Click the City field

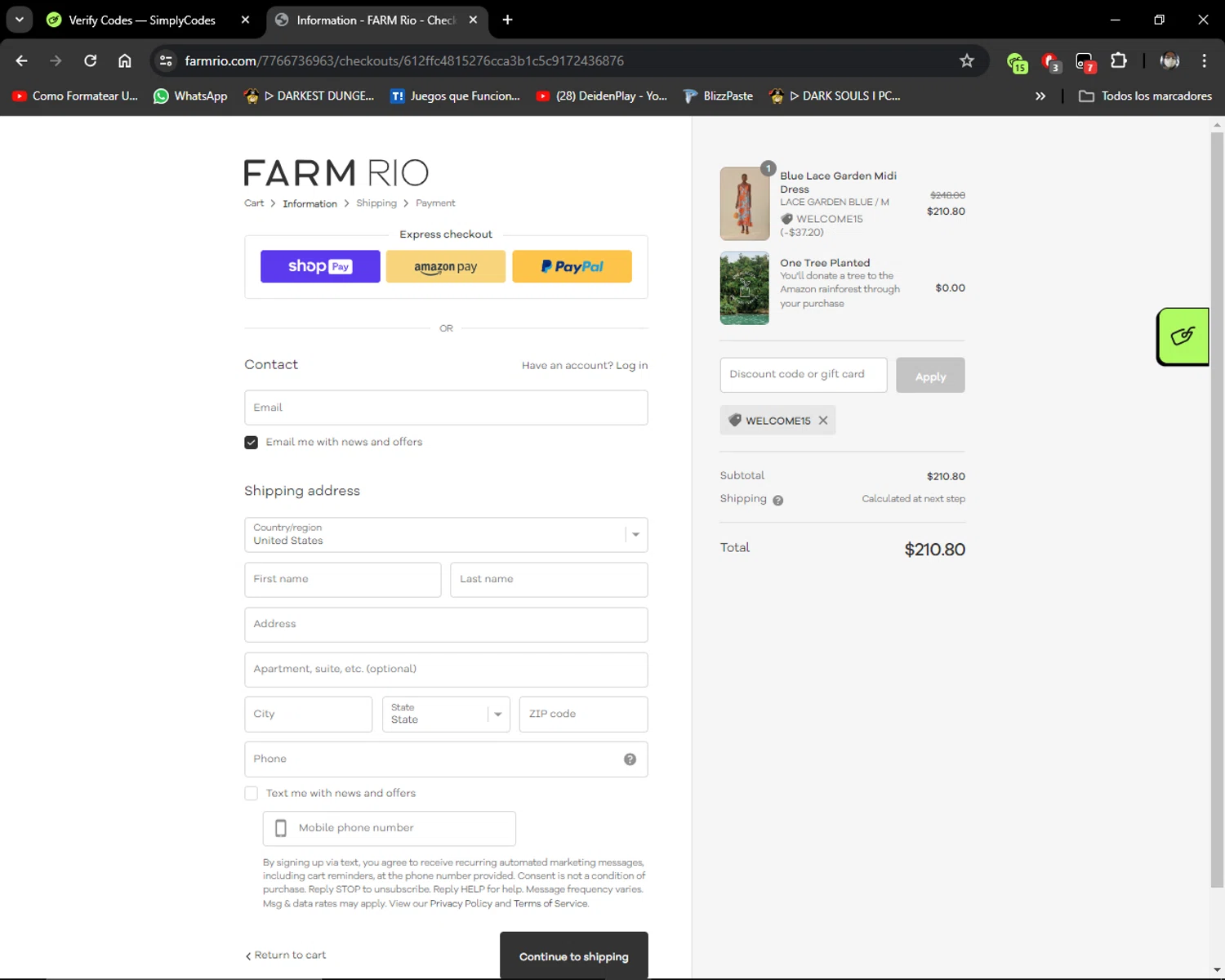pyautogui.click(x=309, y=715)
